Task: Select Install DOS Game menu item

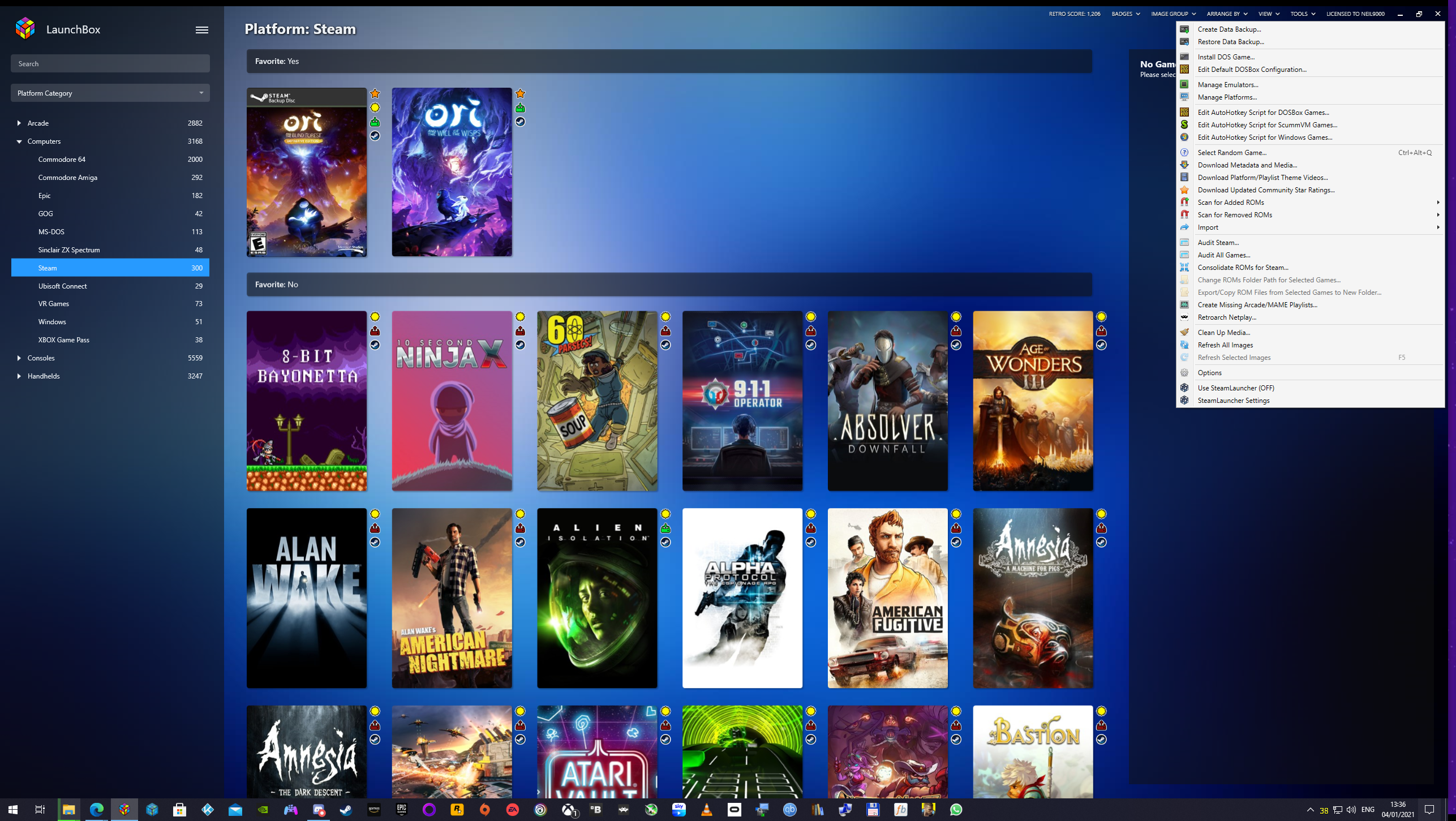Action: point(1311,57)
